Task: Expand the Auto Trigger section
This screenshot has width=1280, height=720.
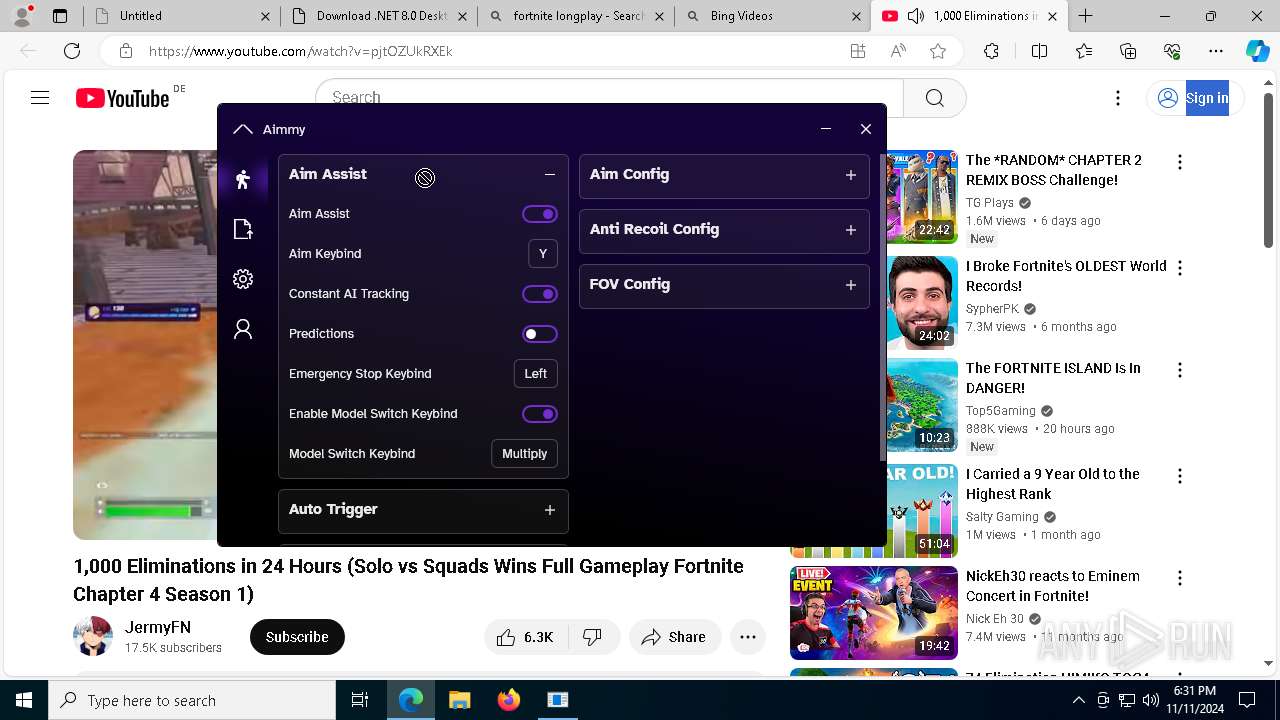Action: tap(550, 510)
